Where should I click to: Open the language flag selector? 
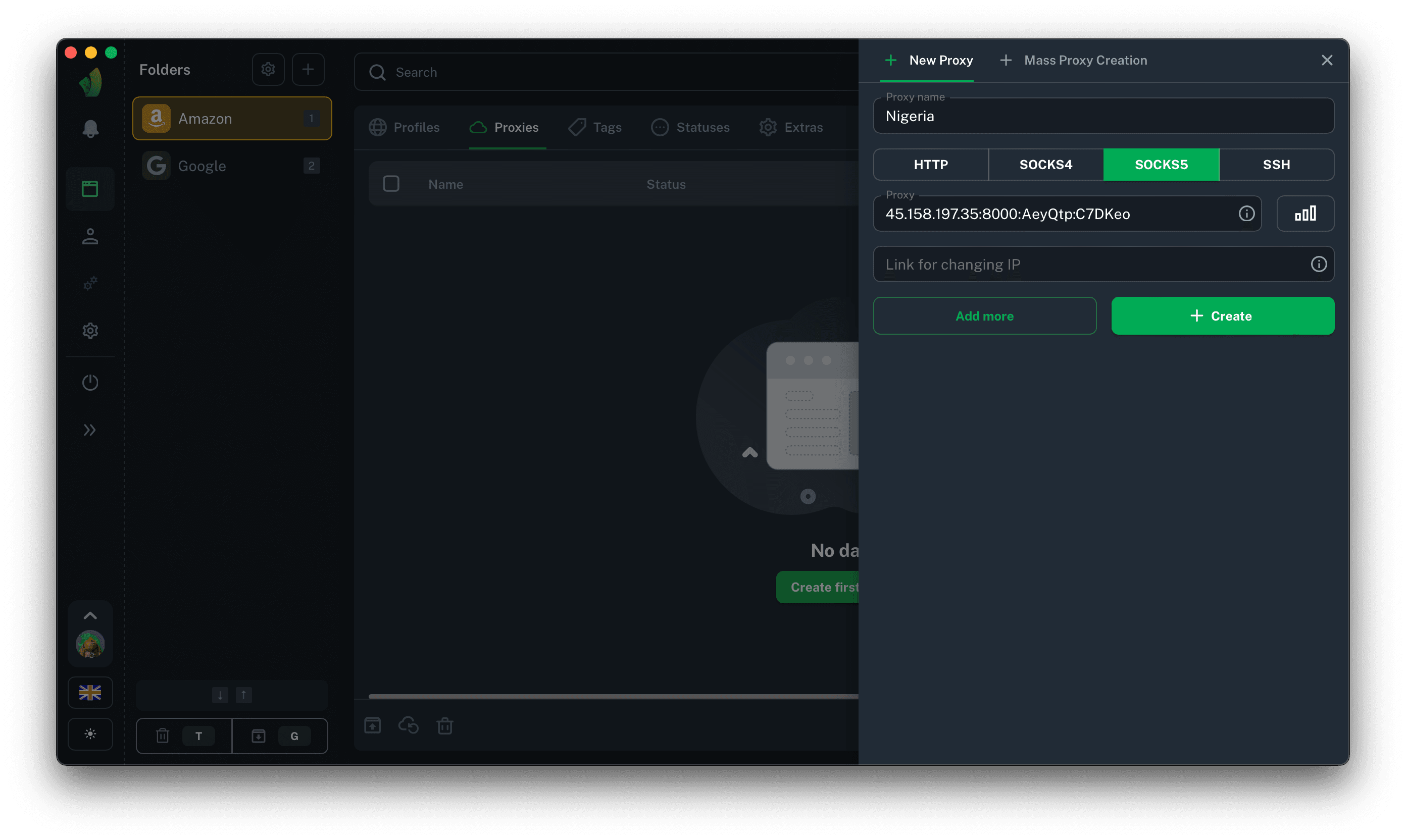click(90, 692)
